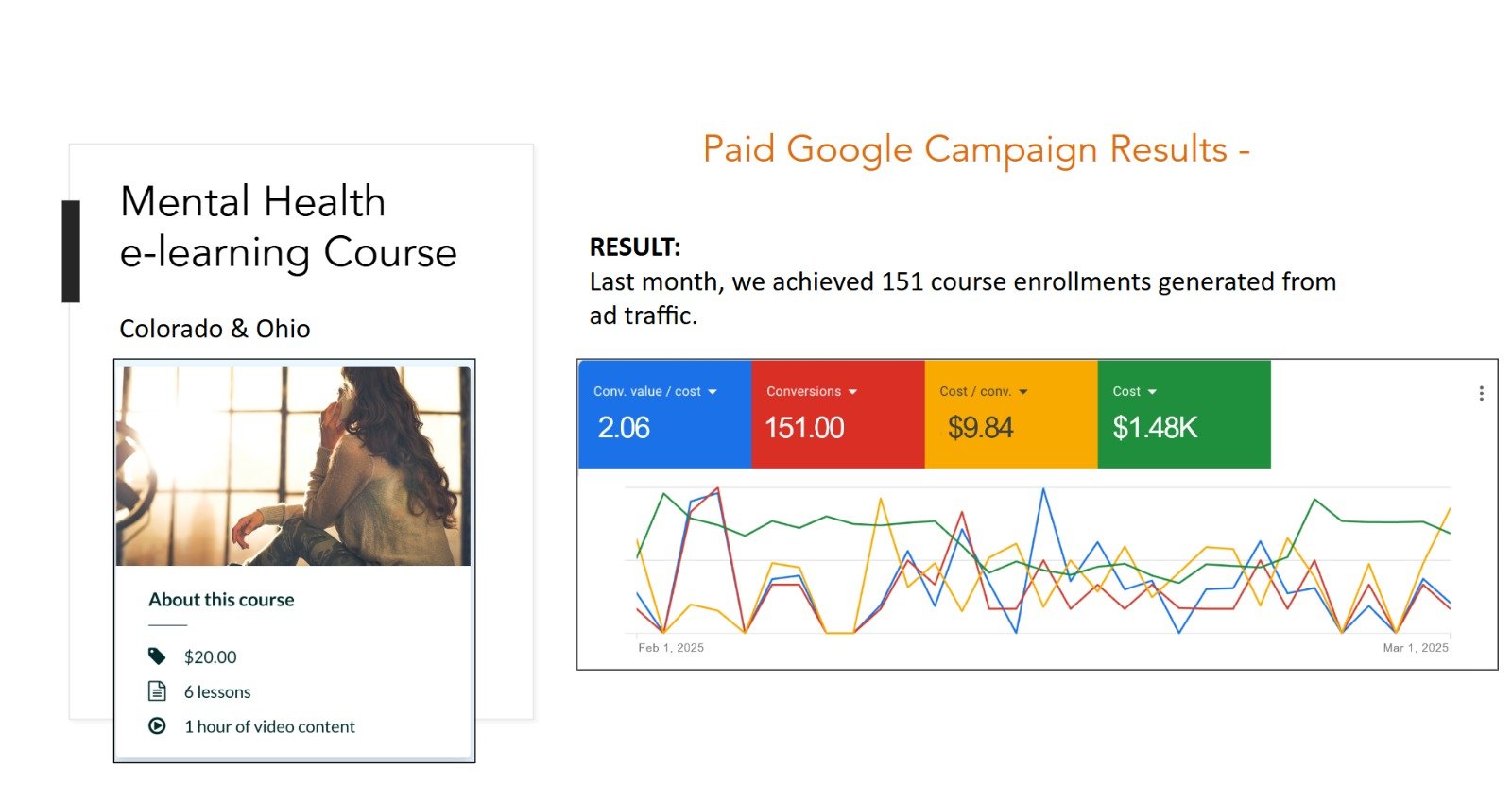Click the price tag icon

(157, 656)
